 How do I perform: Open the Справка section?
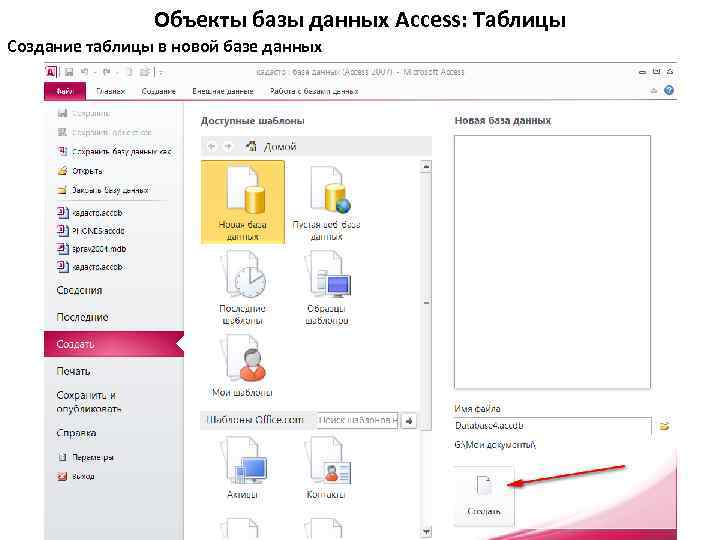[76, 433]
